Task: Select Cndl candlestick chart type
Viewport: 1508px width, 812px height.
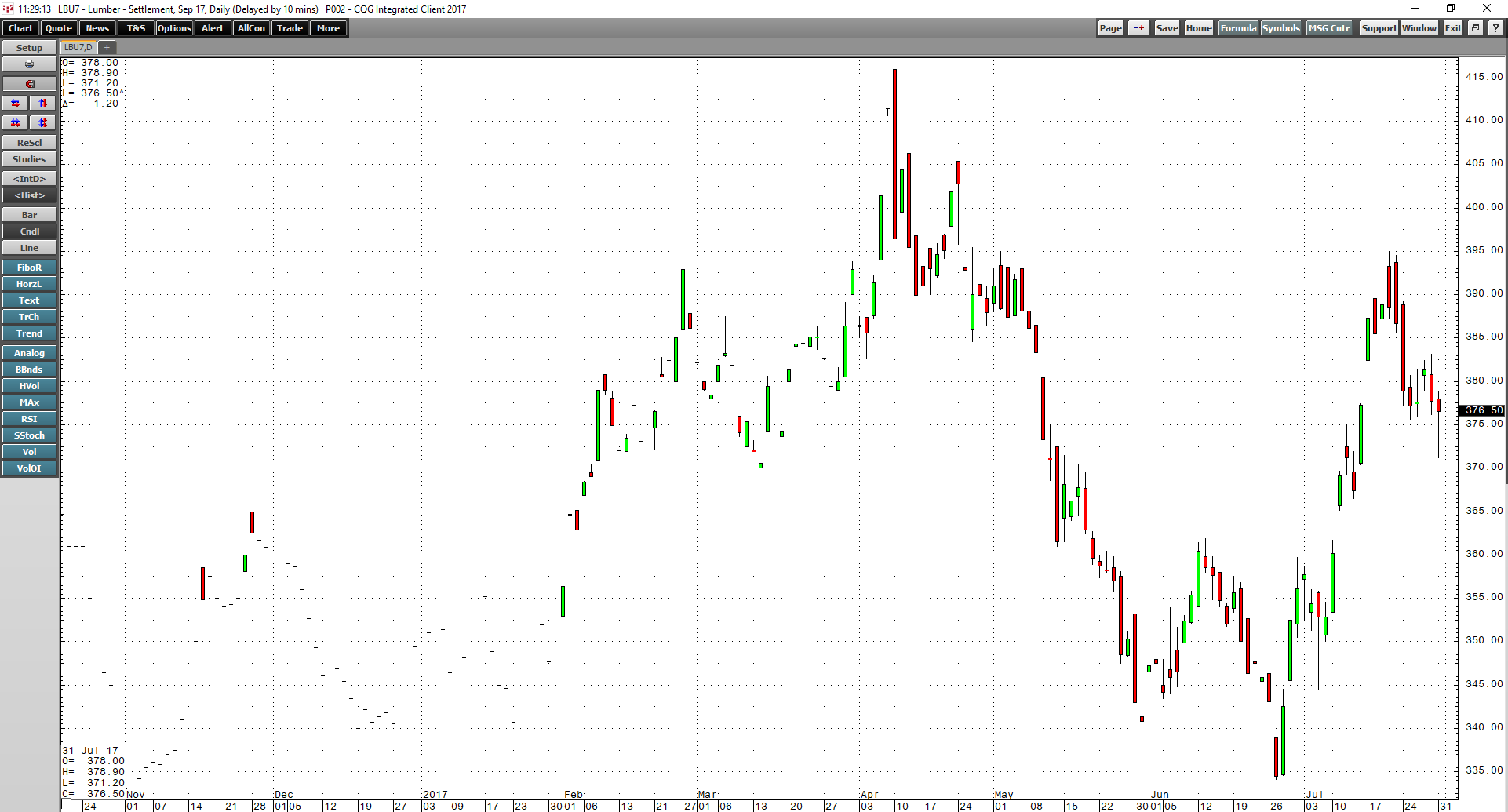Action: (29, 231)
